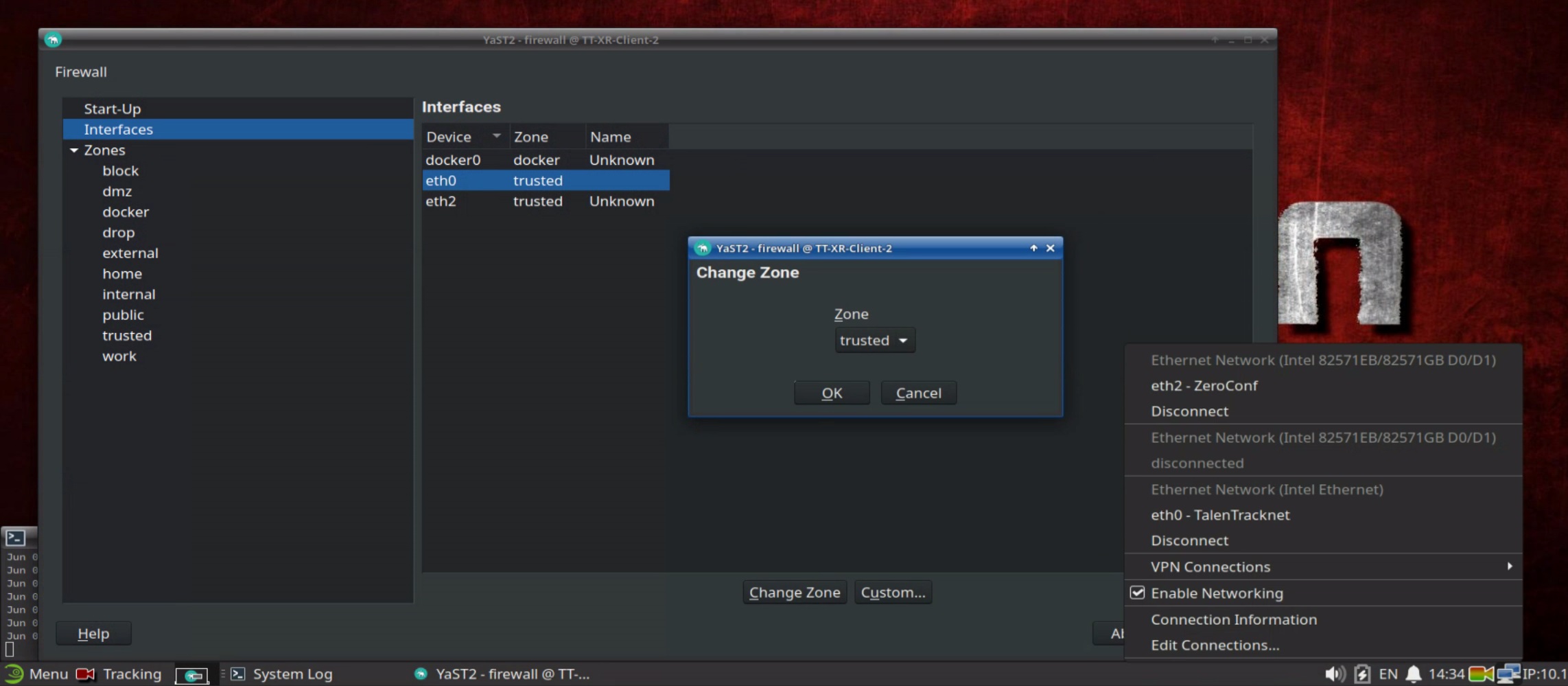Screen dimensions: 1568x686
Task: Open Edit Connections from the menu
Action: [1215, 645]
